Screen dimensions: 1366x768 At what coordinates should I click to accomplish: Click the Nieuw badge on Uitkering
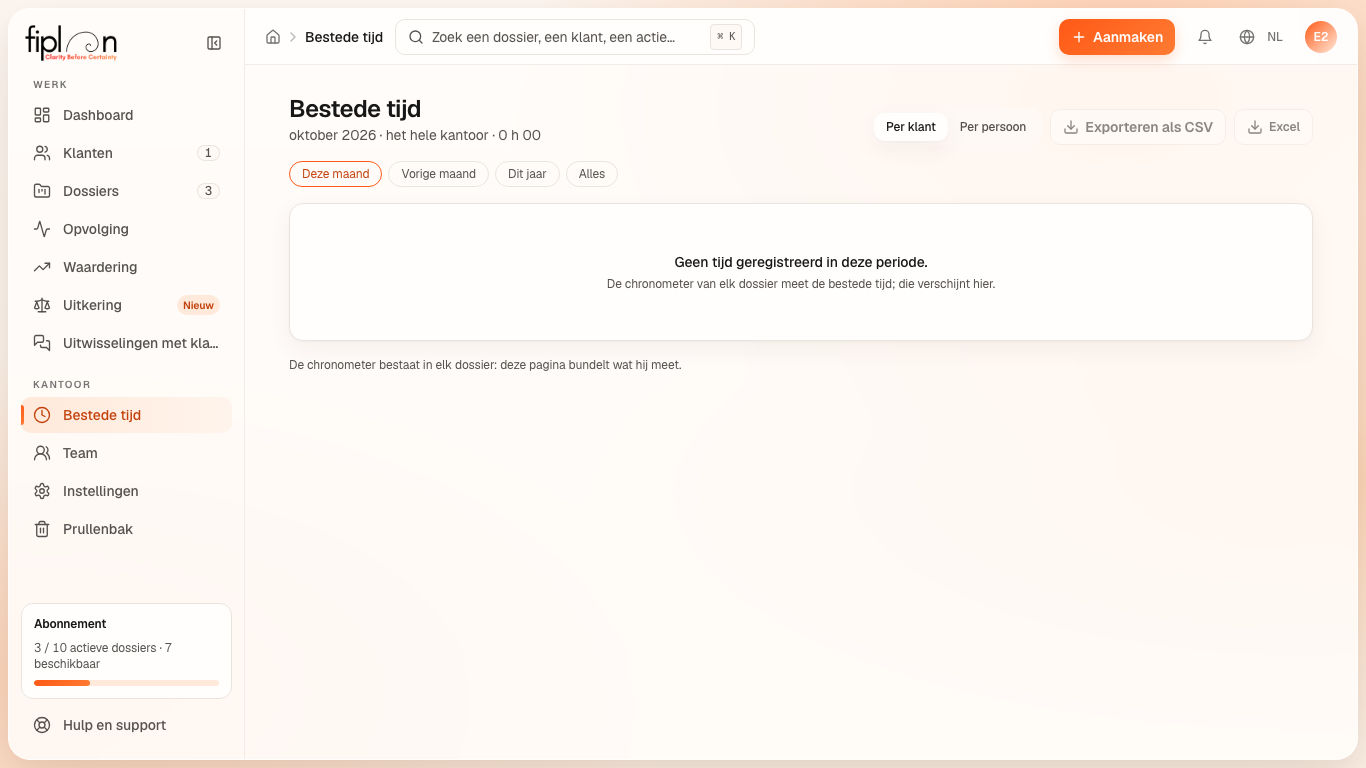point(198,305)
